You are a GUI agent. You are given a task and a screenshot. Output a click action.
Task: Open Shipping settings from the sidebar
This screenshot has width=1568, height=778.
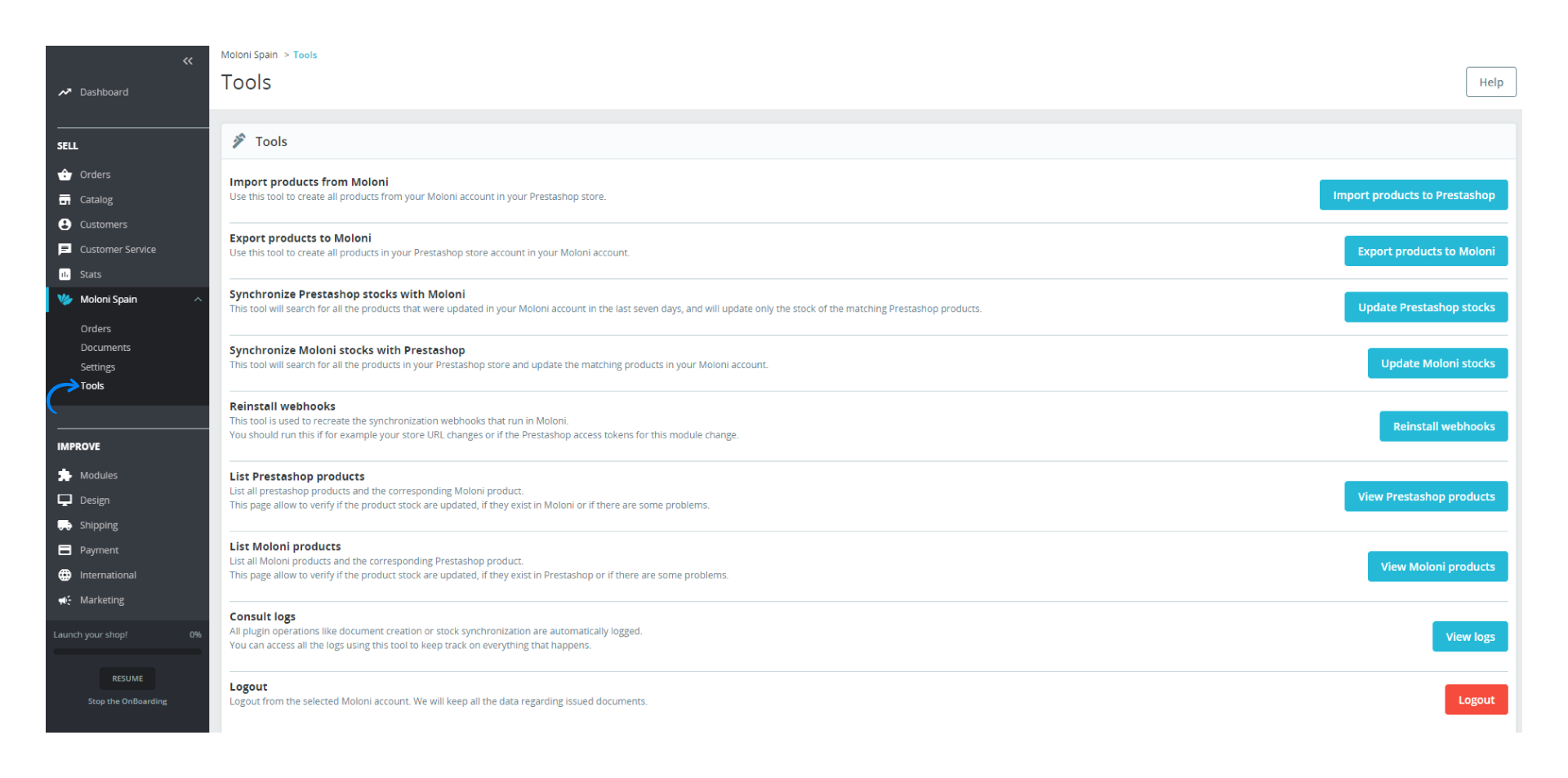pyautogui.click(x=65, y=524)
